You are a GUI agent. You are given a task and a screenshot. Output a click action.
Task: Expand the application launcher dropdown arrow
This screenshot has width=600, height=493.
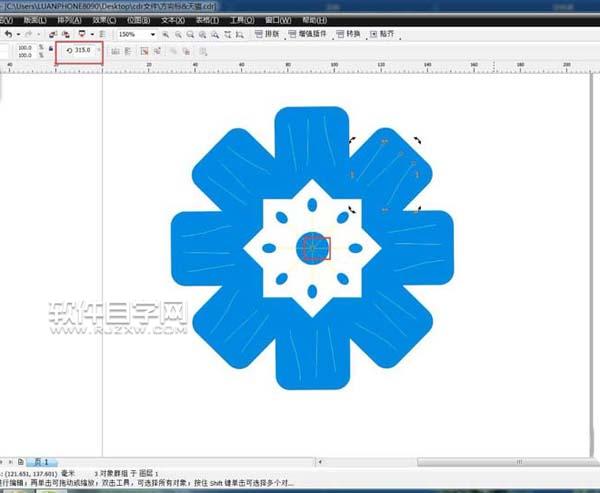pyautogui.click(x=92, y=34)
